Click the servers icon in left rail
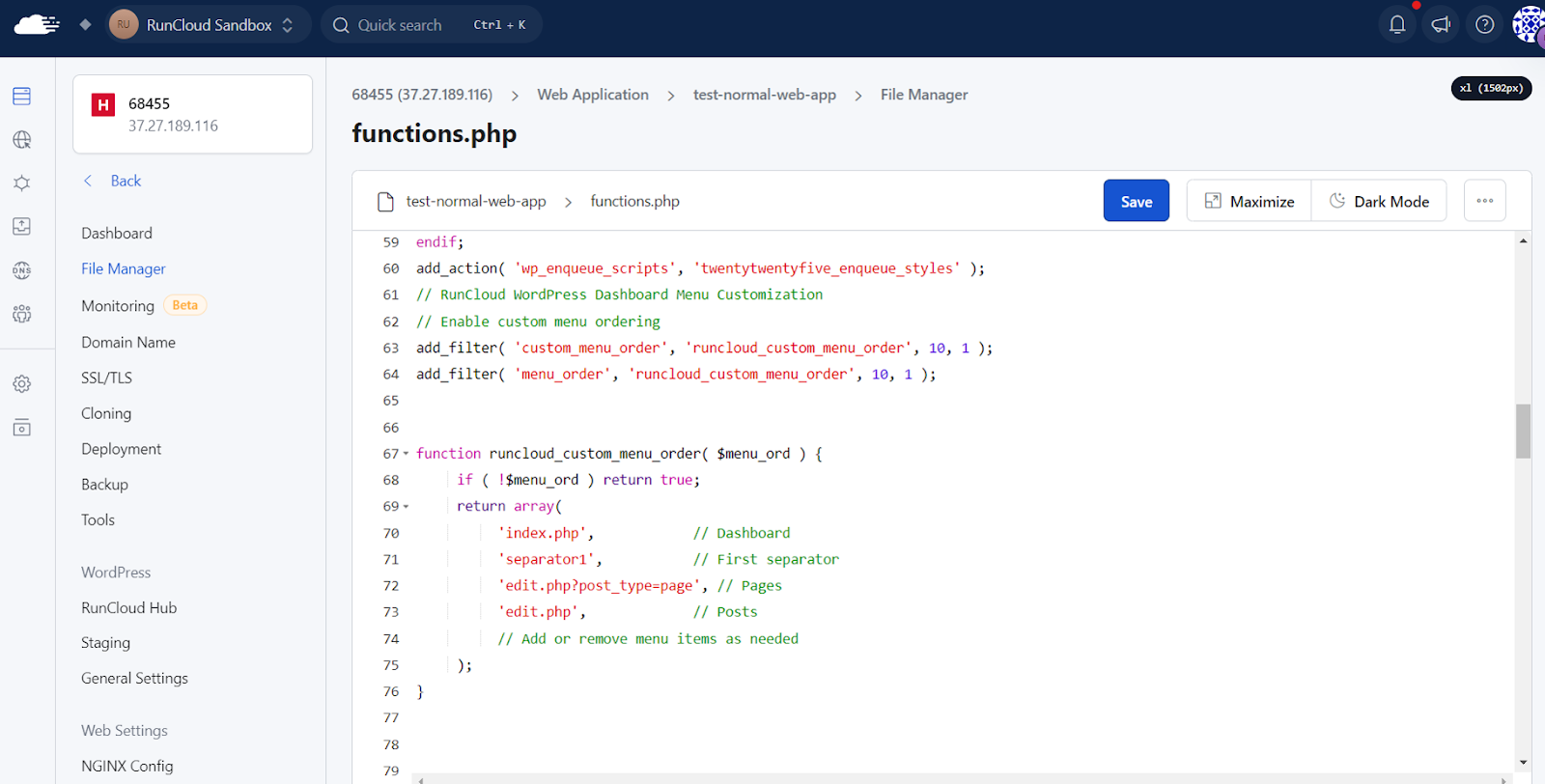The image size is (1545, 784). click(x=22, y=97)
